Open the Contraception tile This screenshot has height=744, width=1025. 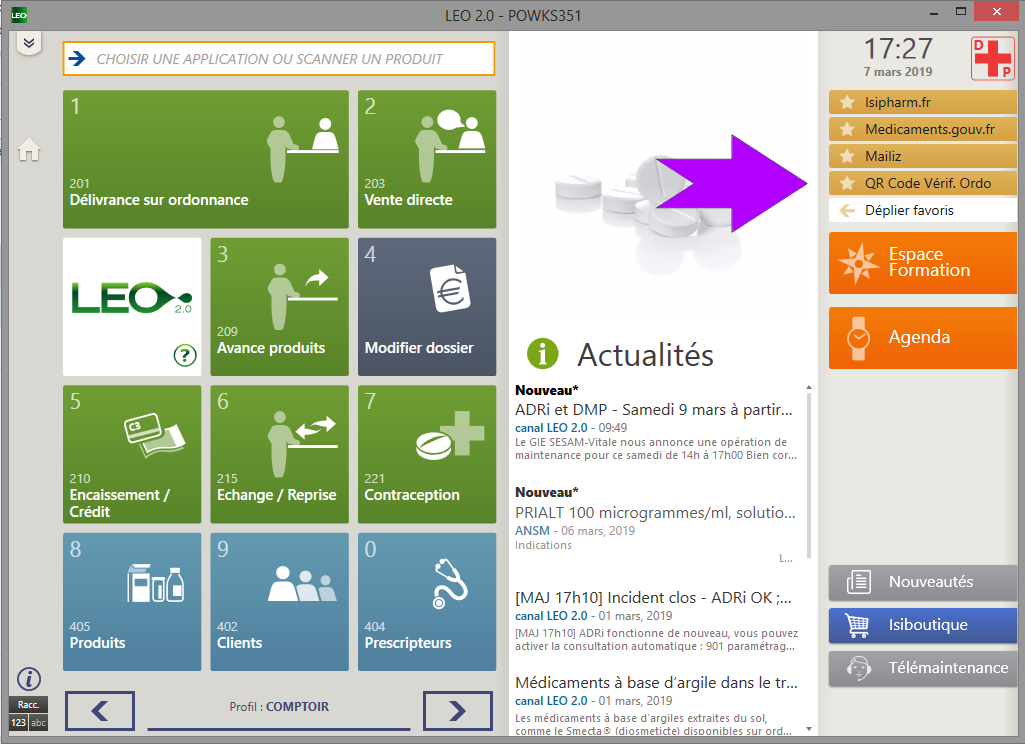point(427,454)
